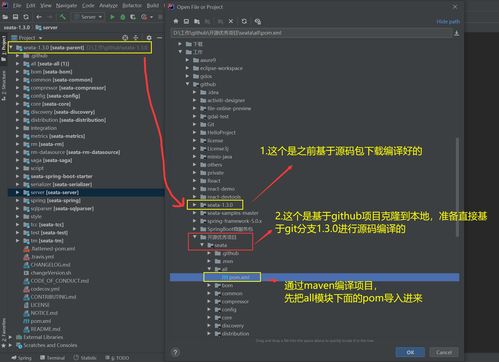Click the Save All icon in main toolbar
This screenshot has width=499, height=362.
15,17
